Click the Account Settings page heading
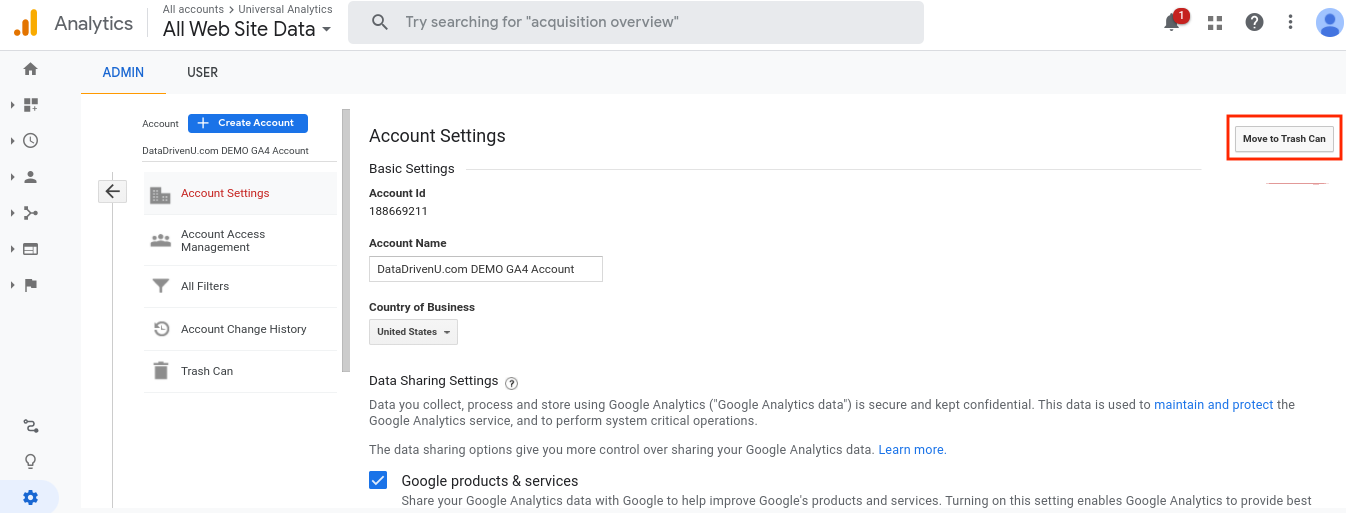The image size is (1346, 513). coord(437,136)
